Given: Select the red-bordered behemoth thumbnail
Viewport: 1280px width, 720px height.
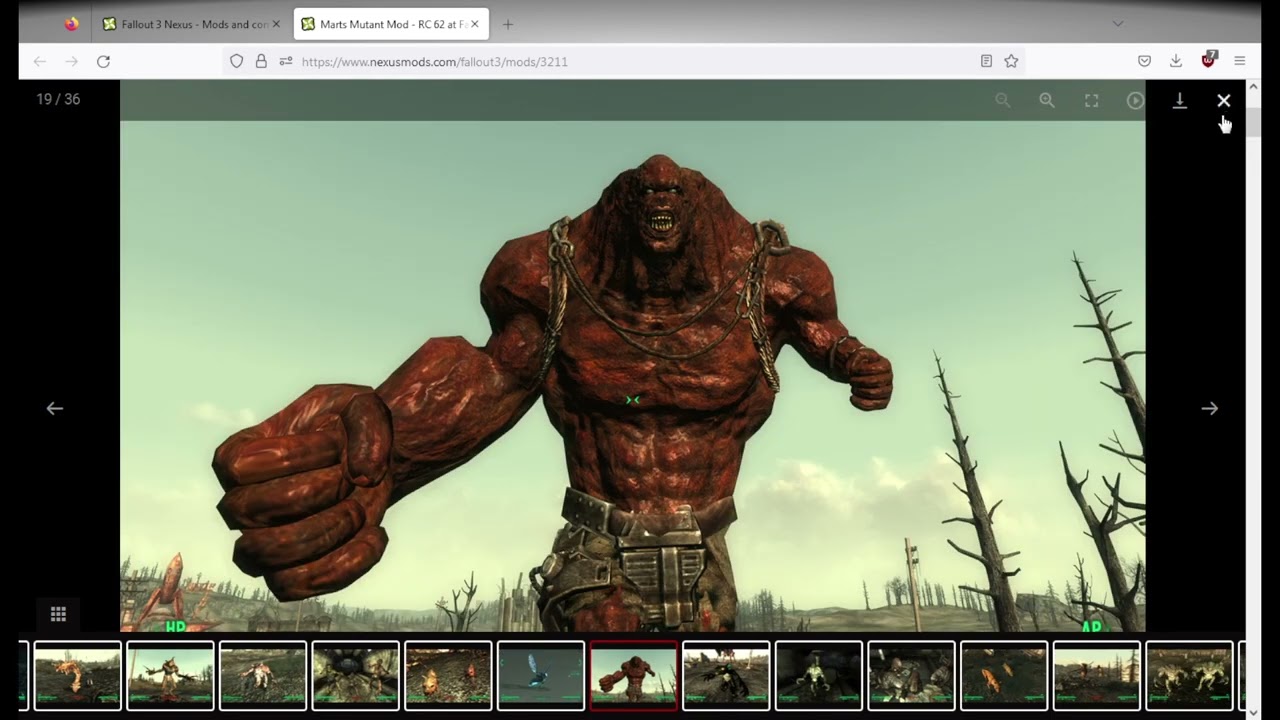Looking at the screenshot, I should pyautogui.click(x=633, y=676).
